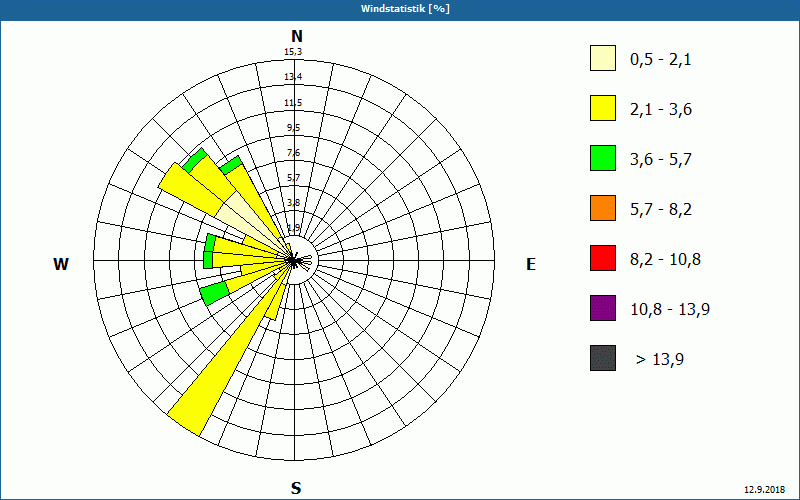Click the green segment of the west-southwest bar

pyautogui.click(x=215, y=294)
